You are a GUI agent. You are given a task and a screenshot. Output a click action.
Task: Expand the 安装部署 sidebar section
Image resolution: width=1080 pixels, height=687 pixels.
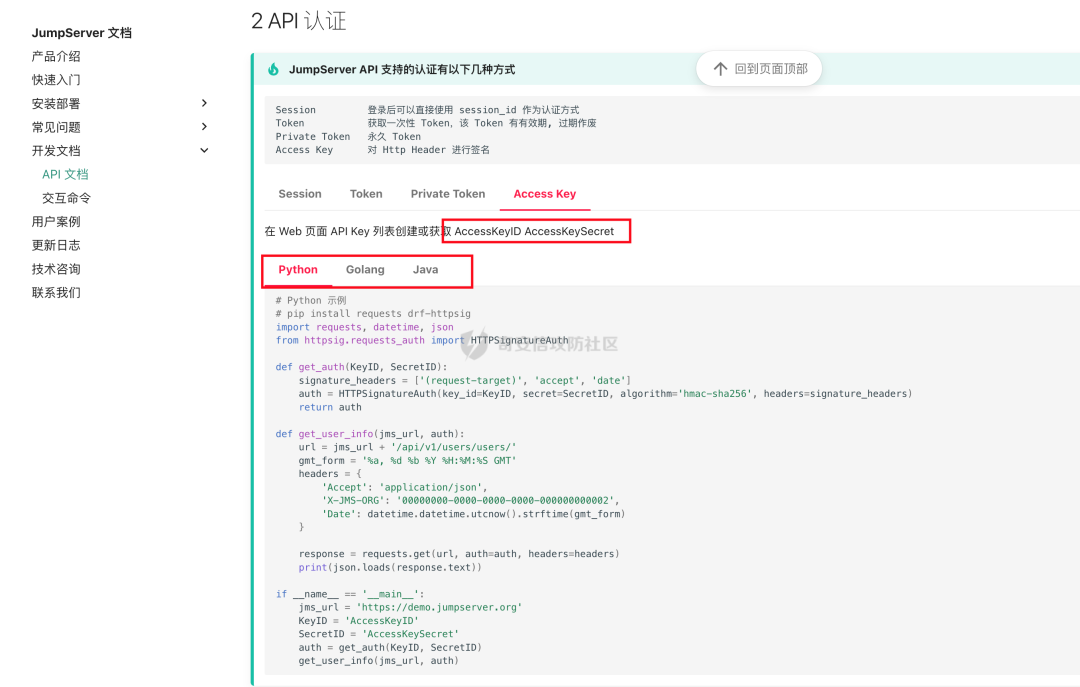[x=204, y=103]
